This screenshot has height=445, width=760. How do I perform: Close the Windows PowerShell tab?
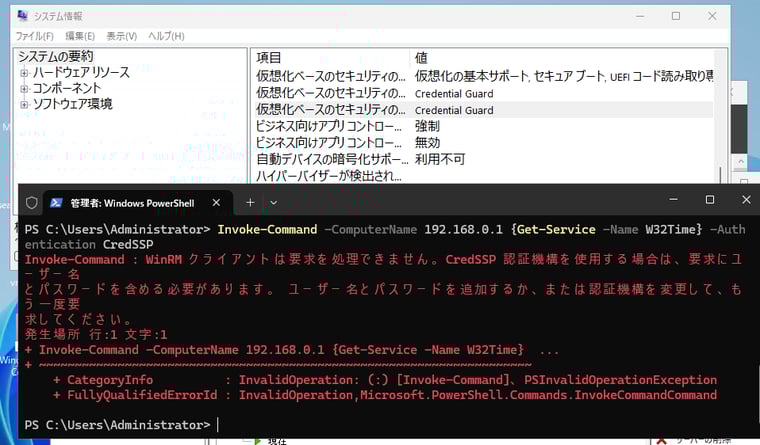(216, 203)
